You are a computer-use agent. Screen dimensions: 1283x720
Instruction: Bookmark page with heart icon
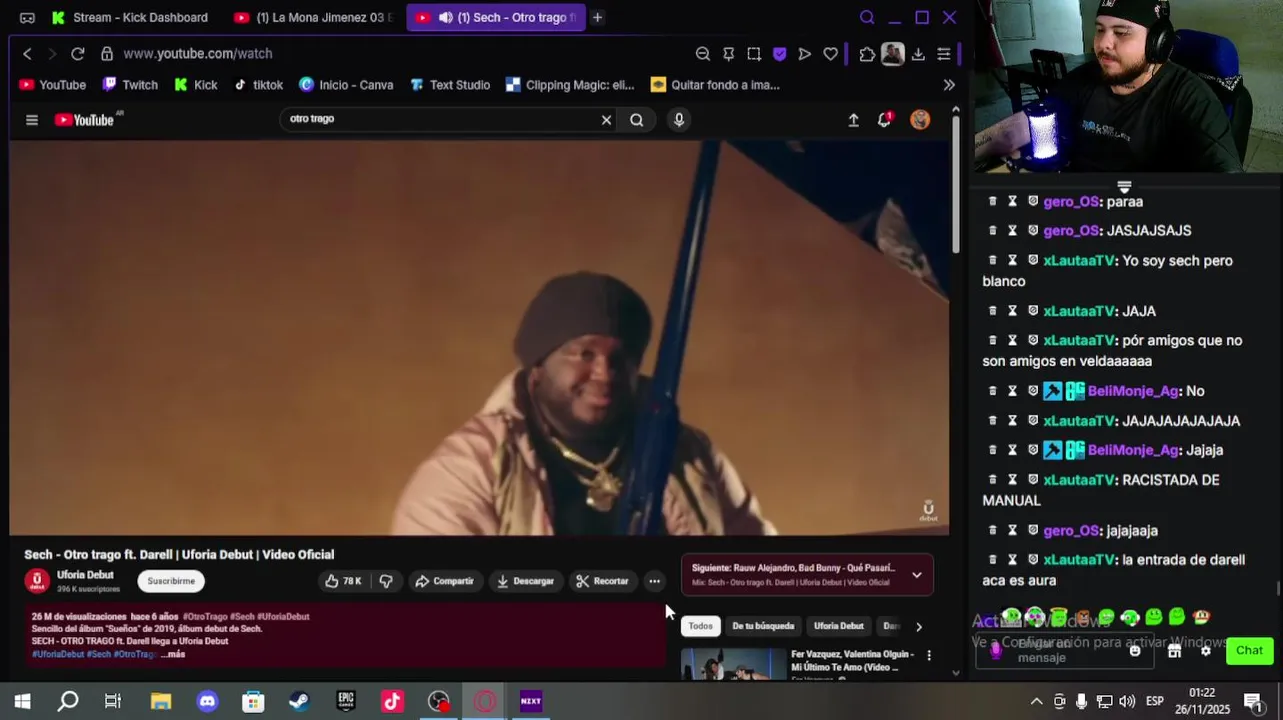(831, 54)
